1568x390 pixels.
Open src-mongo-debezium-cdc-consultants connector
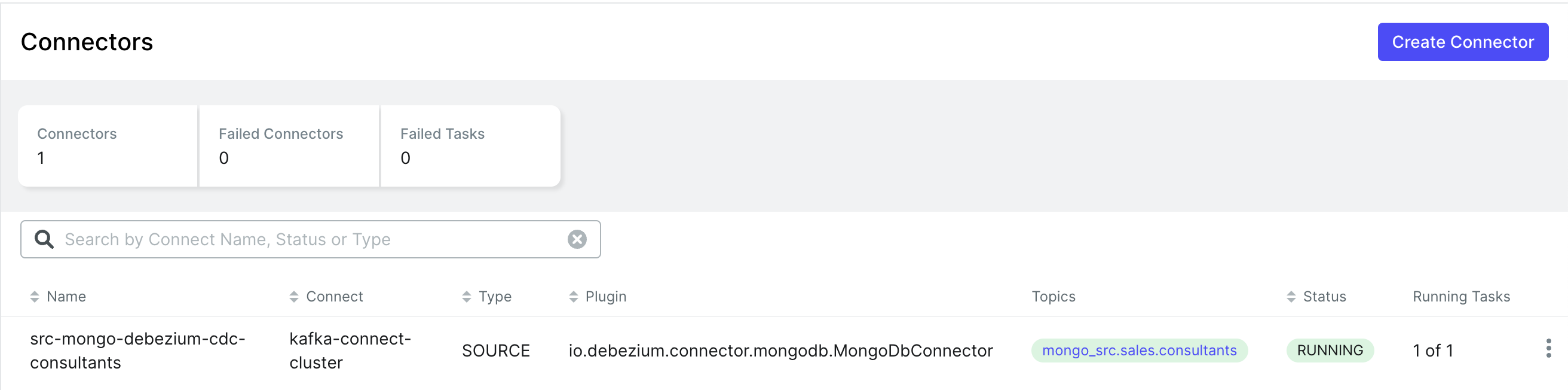coord(137,351)
